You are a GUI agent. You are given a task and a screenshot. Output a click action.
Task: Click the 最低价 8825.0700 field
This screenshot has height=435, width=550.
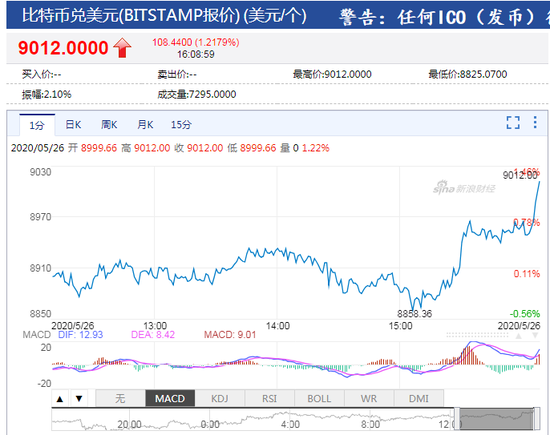point(468,74)
